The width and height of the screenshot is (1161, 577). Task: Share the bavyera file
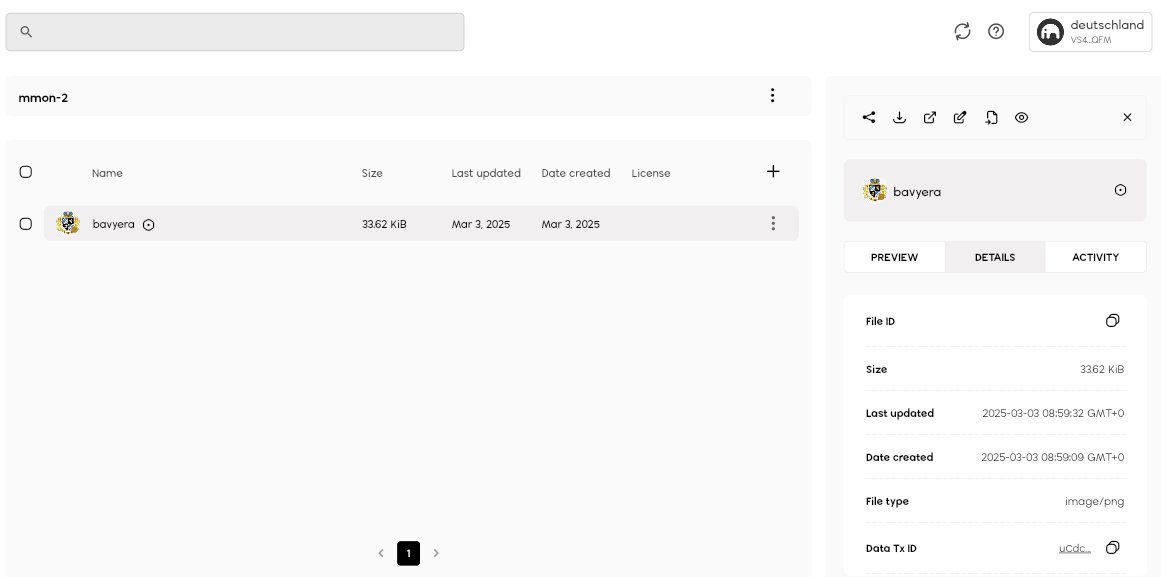[x=868, y=117]
